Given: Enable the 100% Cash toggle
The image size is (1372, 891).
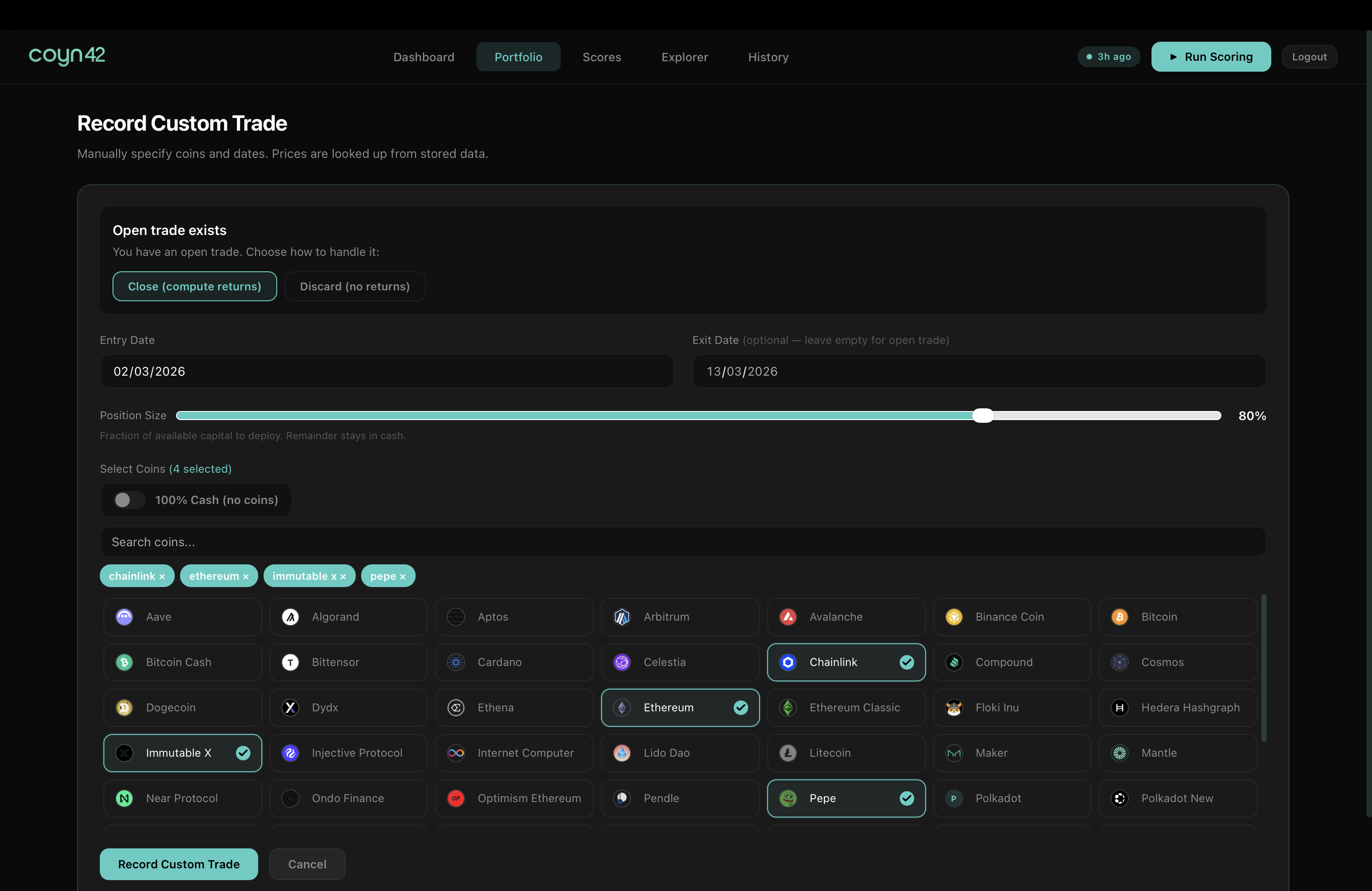Looking at the screenshot, I should tap(127, 499).
